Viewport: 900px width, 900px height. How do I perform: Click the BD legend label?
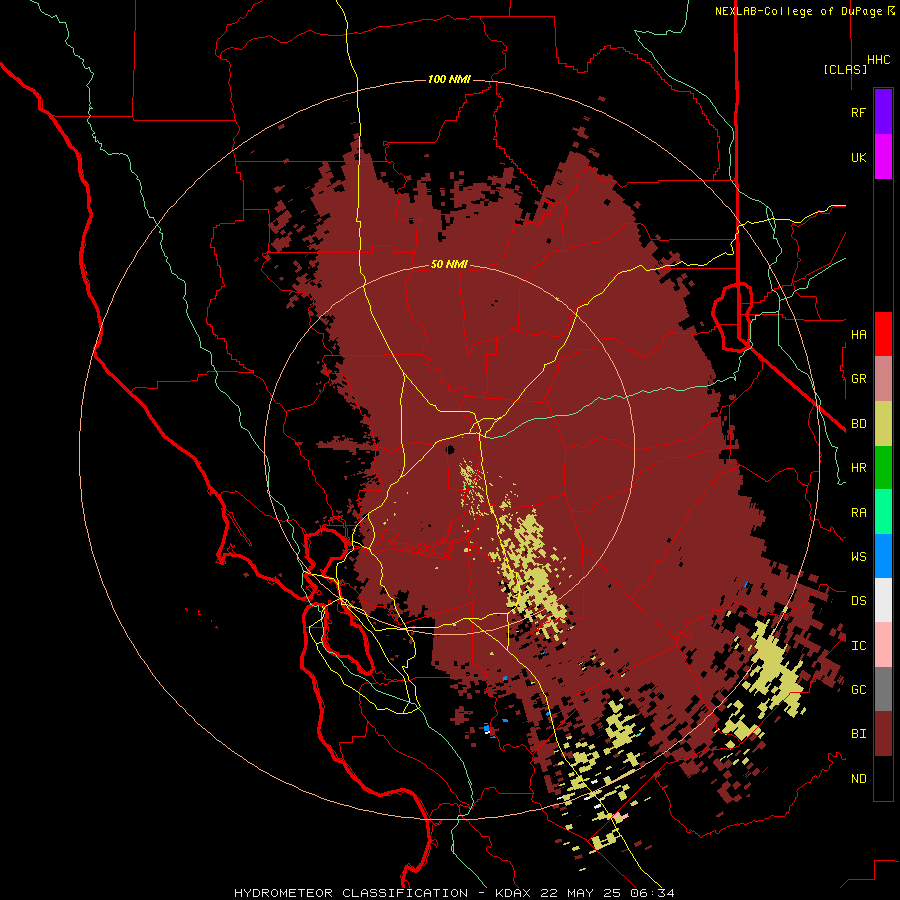(858, 424)
